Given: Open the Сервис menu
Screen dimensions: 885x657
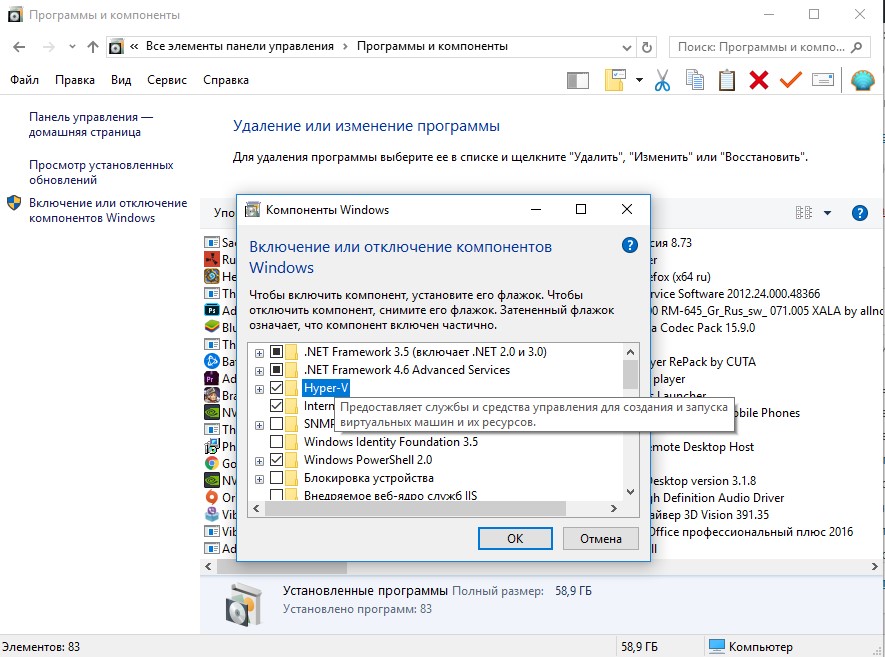Looking at the screenshot, I should pos(167,80).
